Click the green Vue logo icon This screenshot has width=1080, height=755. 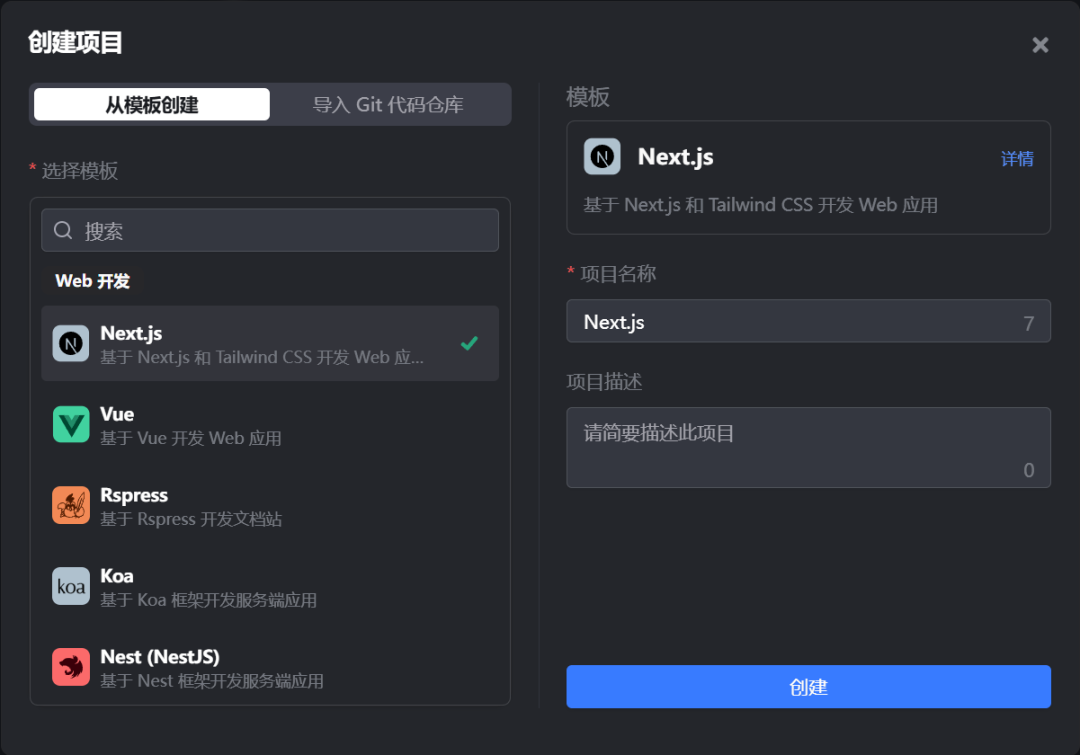(x=71, y=425)
